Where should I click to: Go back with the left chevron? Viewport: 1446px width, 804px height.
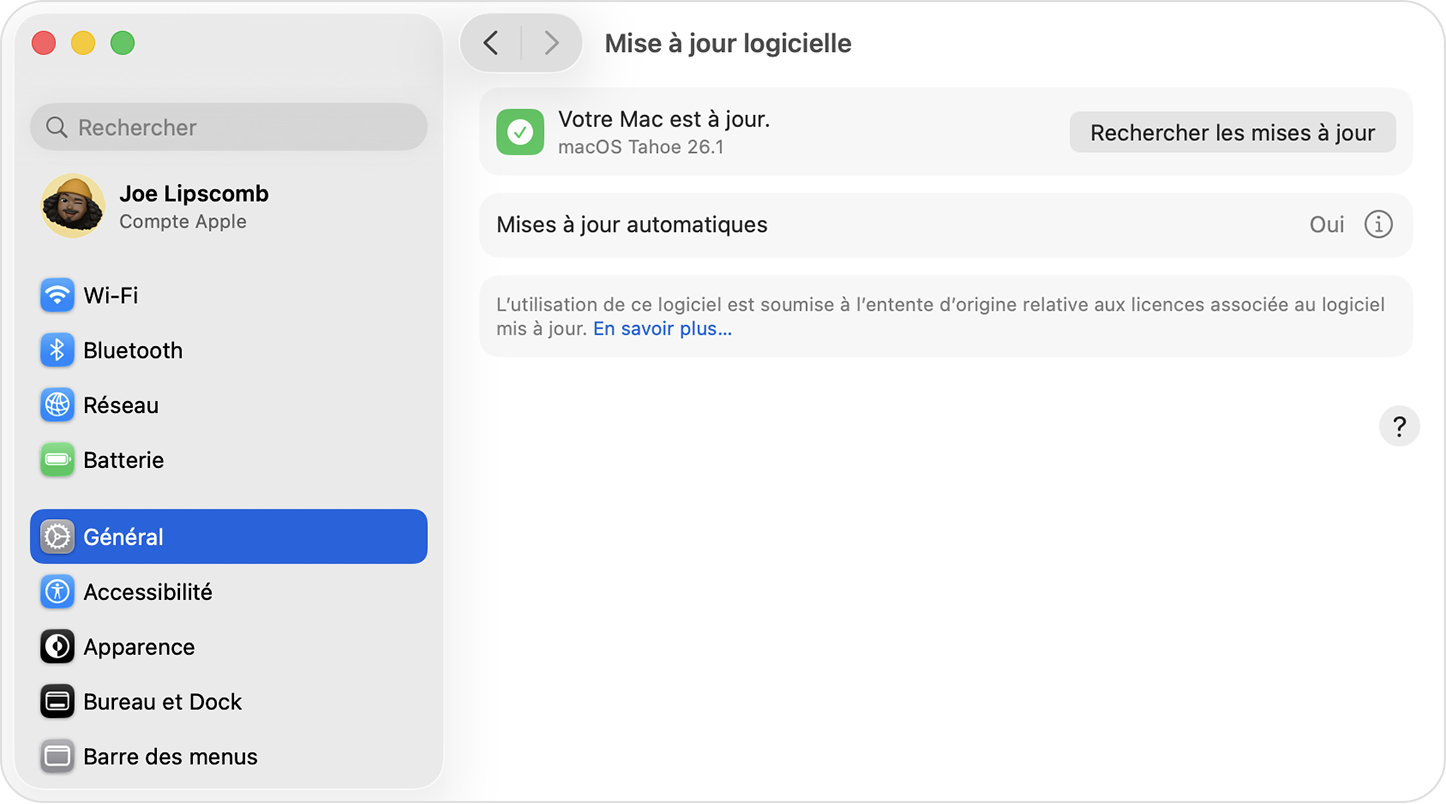click(491, 43)
